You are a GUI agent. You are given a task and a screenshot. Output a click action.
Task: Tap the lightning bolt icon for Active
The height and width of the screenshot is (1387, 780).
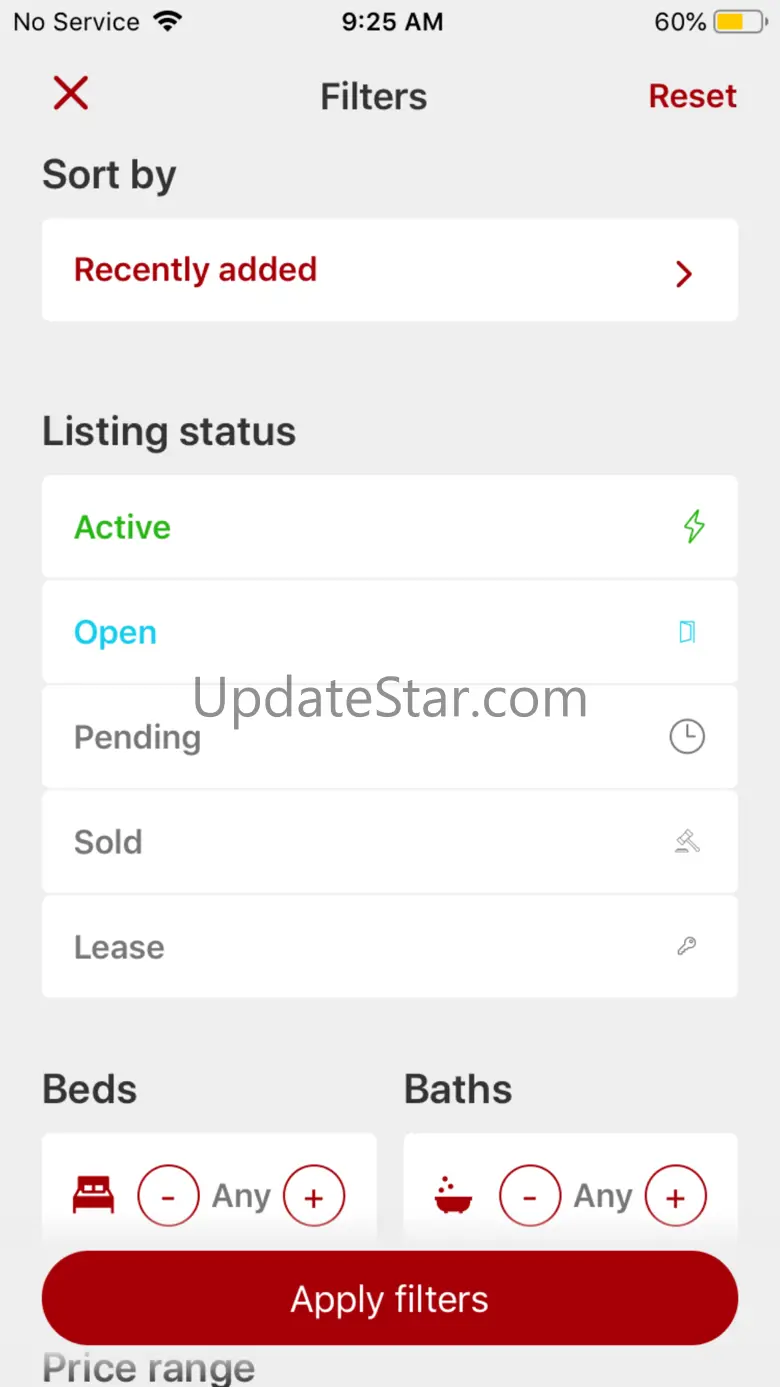tap(694, 527)
